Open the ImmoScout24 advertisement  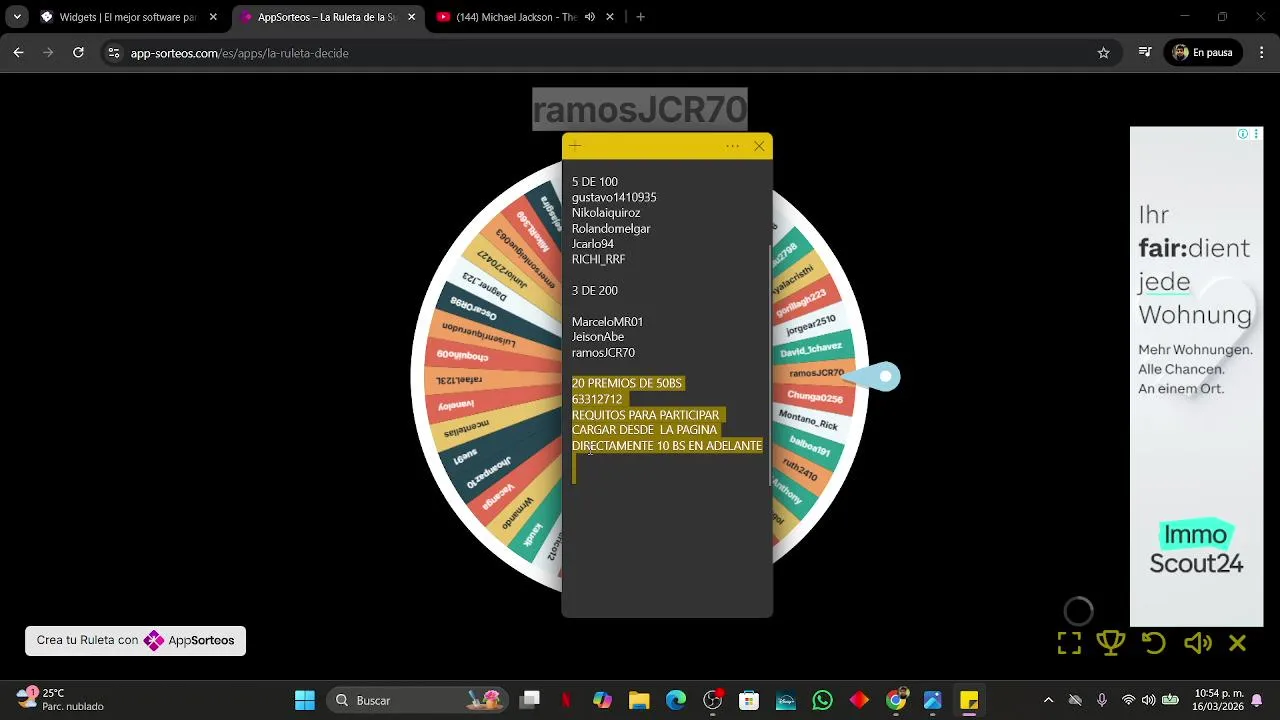coord(1196,376)
